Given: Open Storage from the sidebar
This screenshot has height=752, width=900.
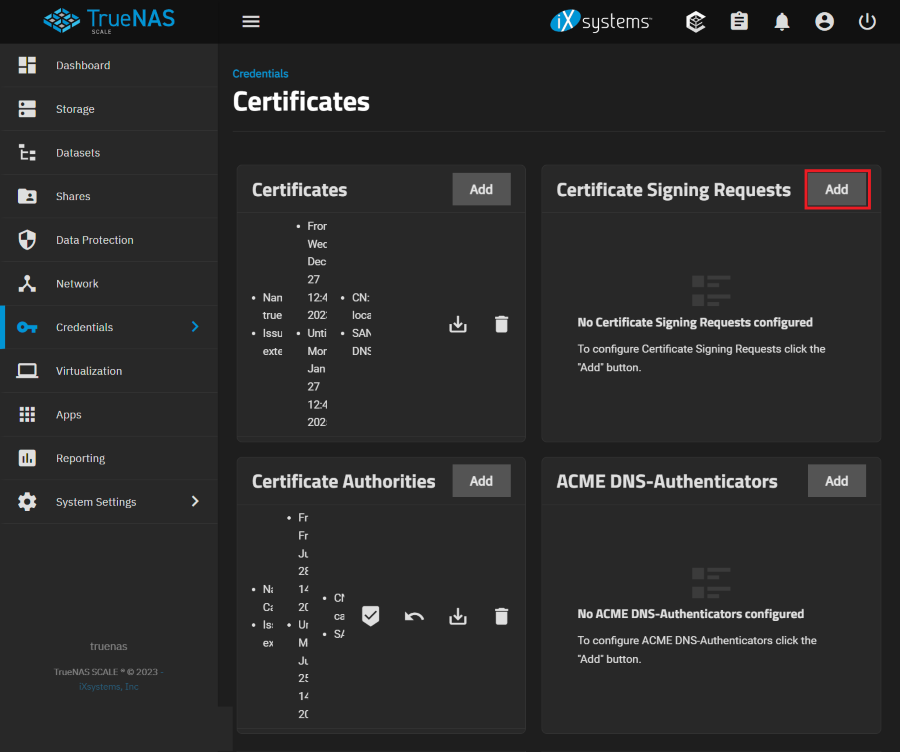Looking at the screenshot, I should pyautogui.click(x=75, y=109).
